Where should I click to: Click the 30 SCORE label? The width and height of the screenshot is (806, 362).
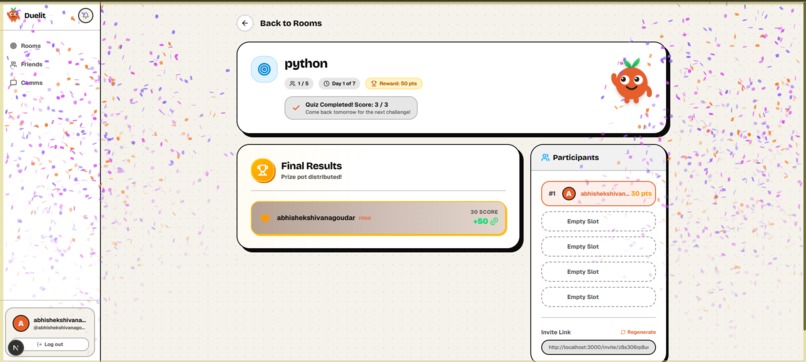click(484, 212)
